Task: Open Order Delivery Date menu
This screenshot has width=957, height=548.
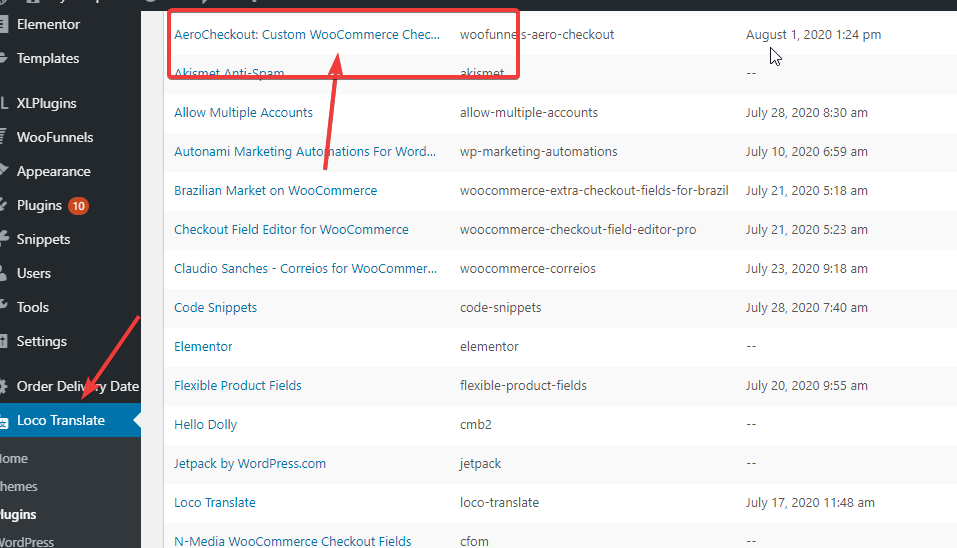Action: point(78,386)
